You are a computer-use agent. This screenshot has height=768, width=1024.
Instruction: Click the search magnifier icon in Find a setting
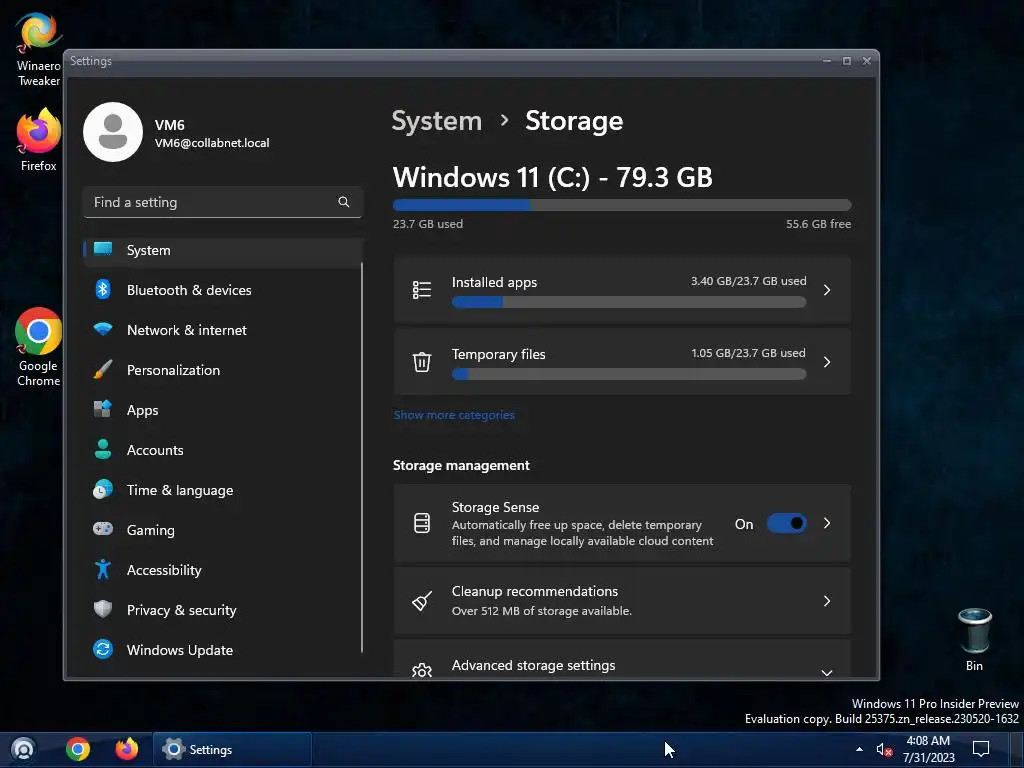pyautogui.click(x=344, y=202)
